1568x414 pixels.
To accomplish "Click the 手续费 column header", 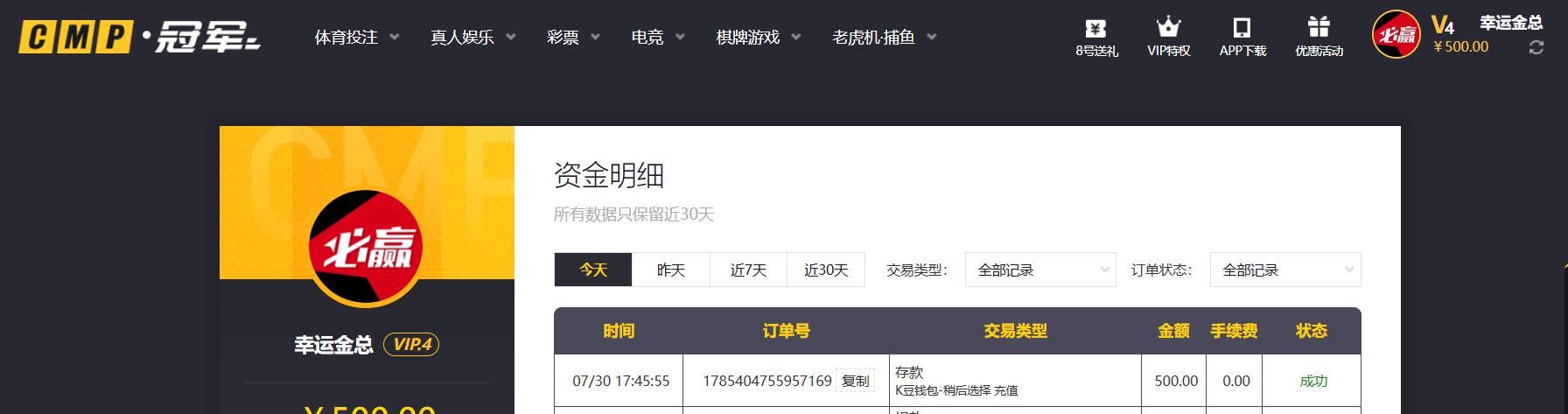I will tap(1234, 331).
